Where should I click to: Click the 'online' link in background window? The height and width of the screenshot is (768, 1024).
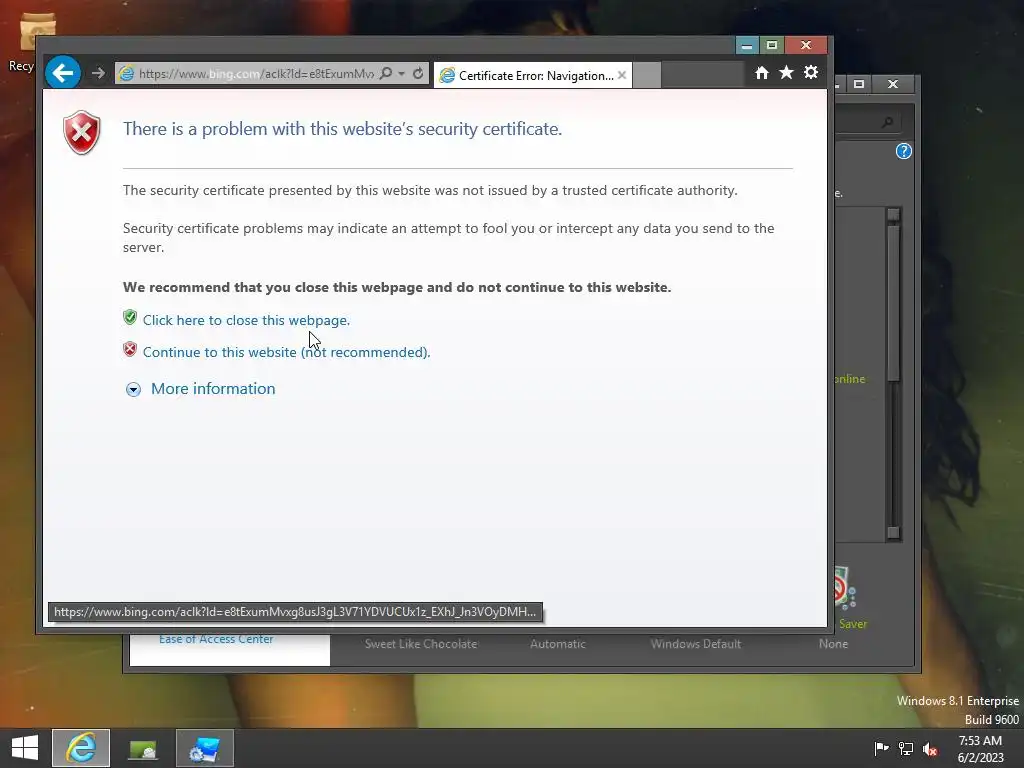pos(850,379)
